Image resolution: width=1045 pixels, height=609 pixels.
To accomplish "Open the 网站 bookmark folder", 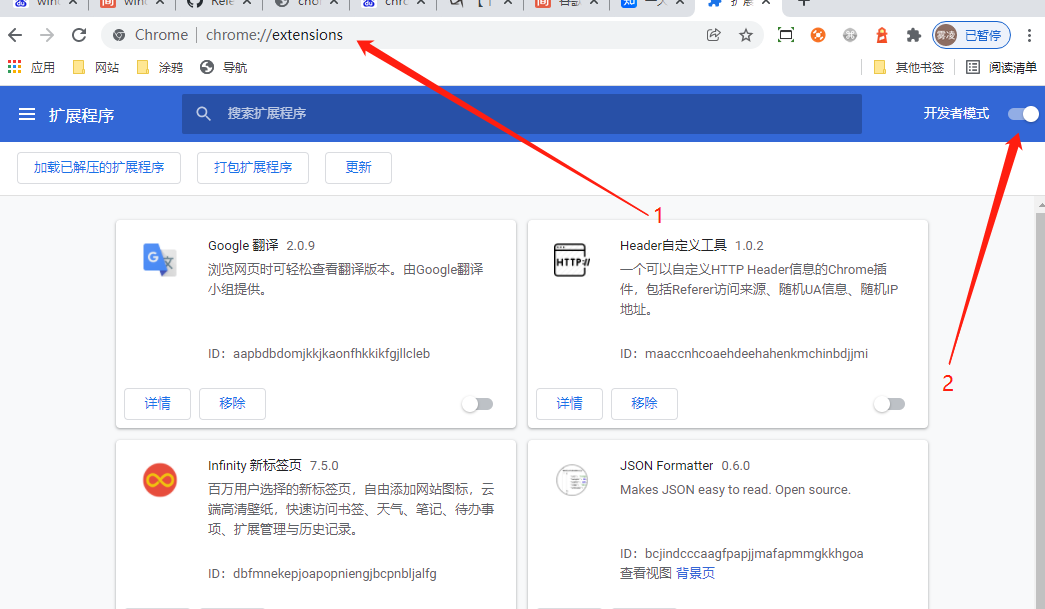I will click(96, 67).
